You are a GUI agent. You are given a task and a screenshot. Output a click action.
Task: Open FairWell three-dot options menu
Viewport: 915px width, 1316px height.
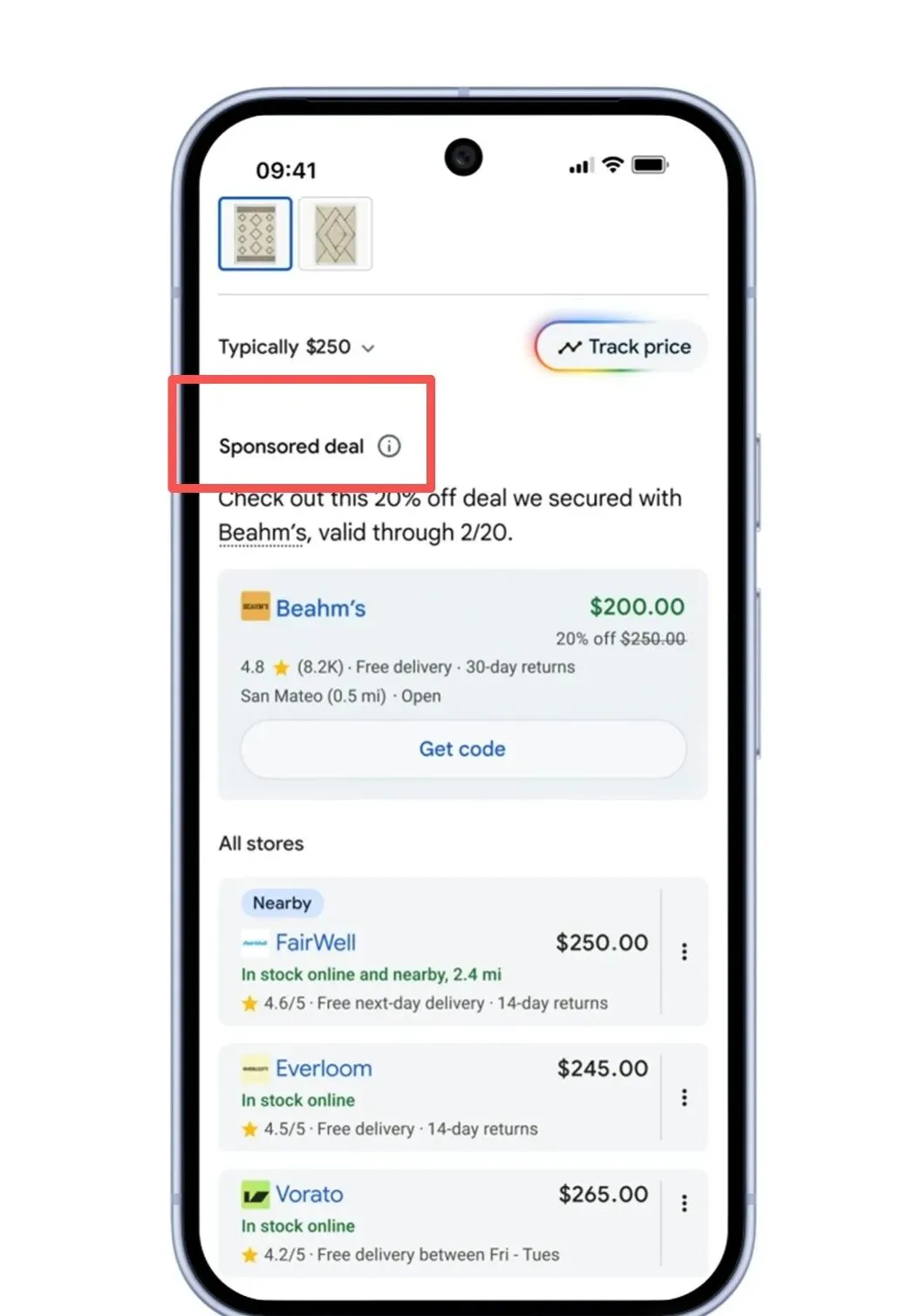pyautogui.click(x=684, y=951)
